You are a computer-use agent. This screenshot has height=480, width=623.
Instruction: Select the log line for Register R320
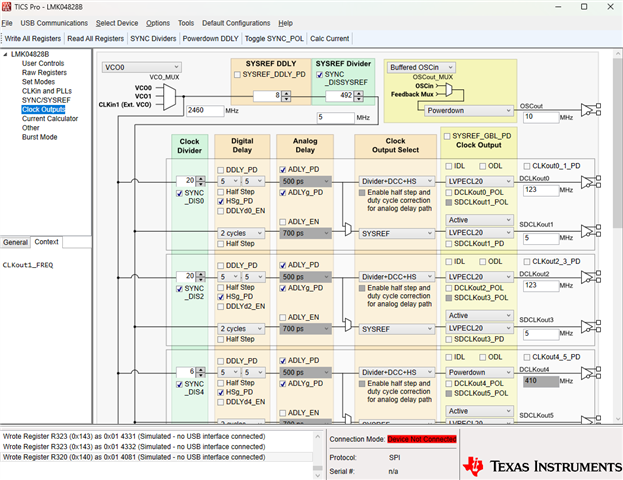tap(157, 457)
